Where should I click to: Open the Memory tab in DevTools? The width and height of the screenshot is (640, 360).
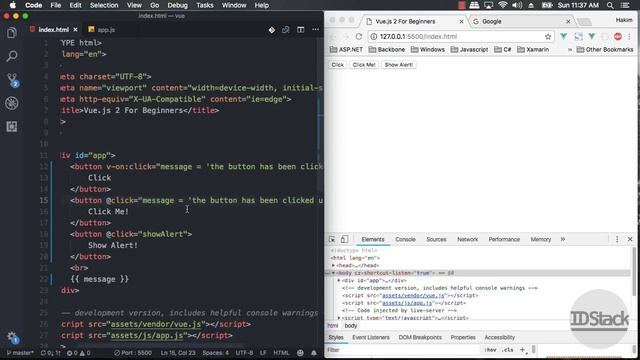point(541,240)
